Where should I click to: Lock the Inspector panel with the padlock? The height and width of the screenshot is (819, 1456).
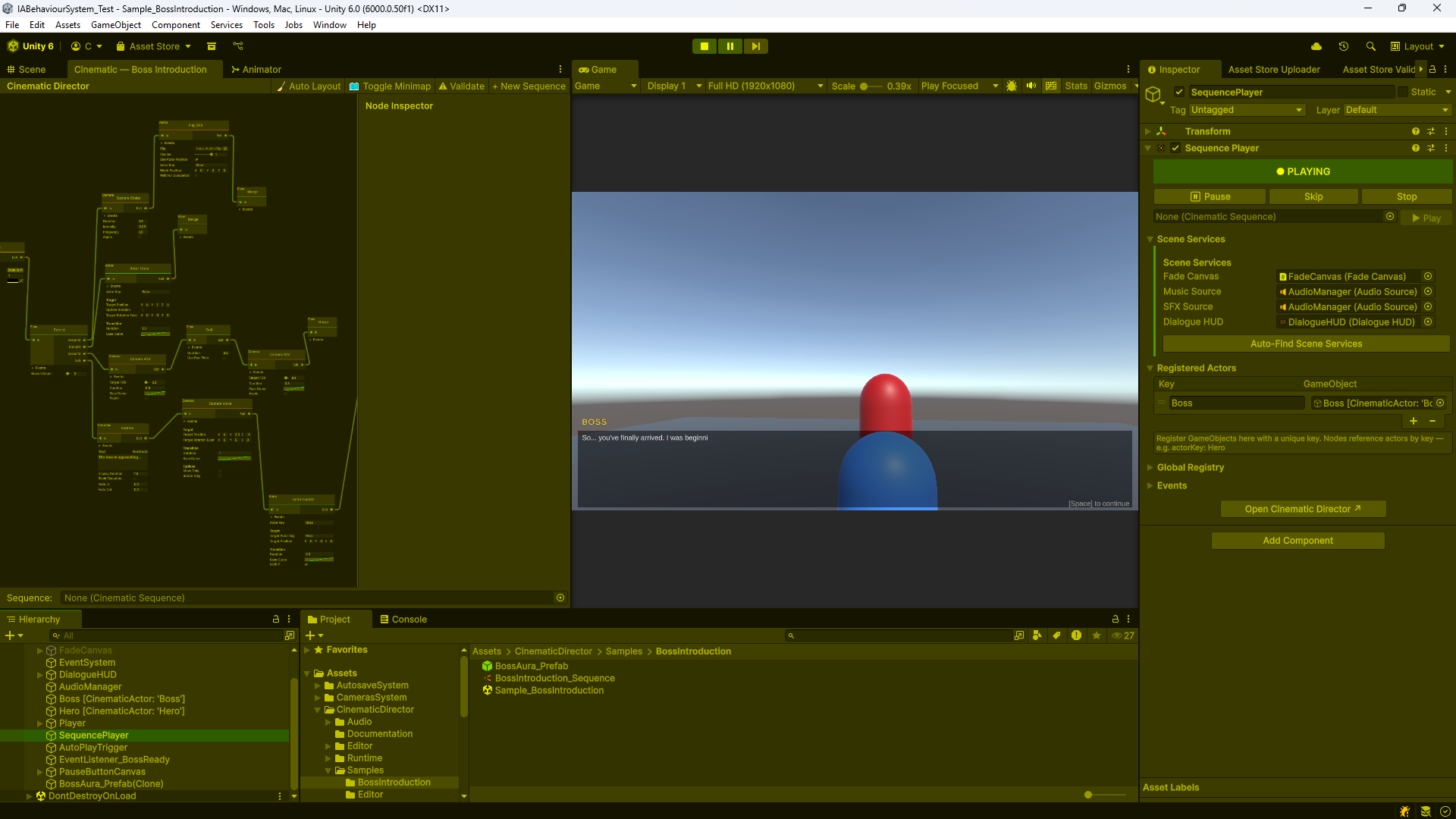[1432, 69]
